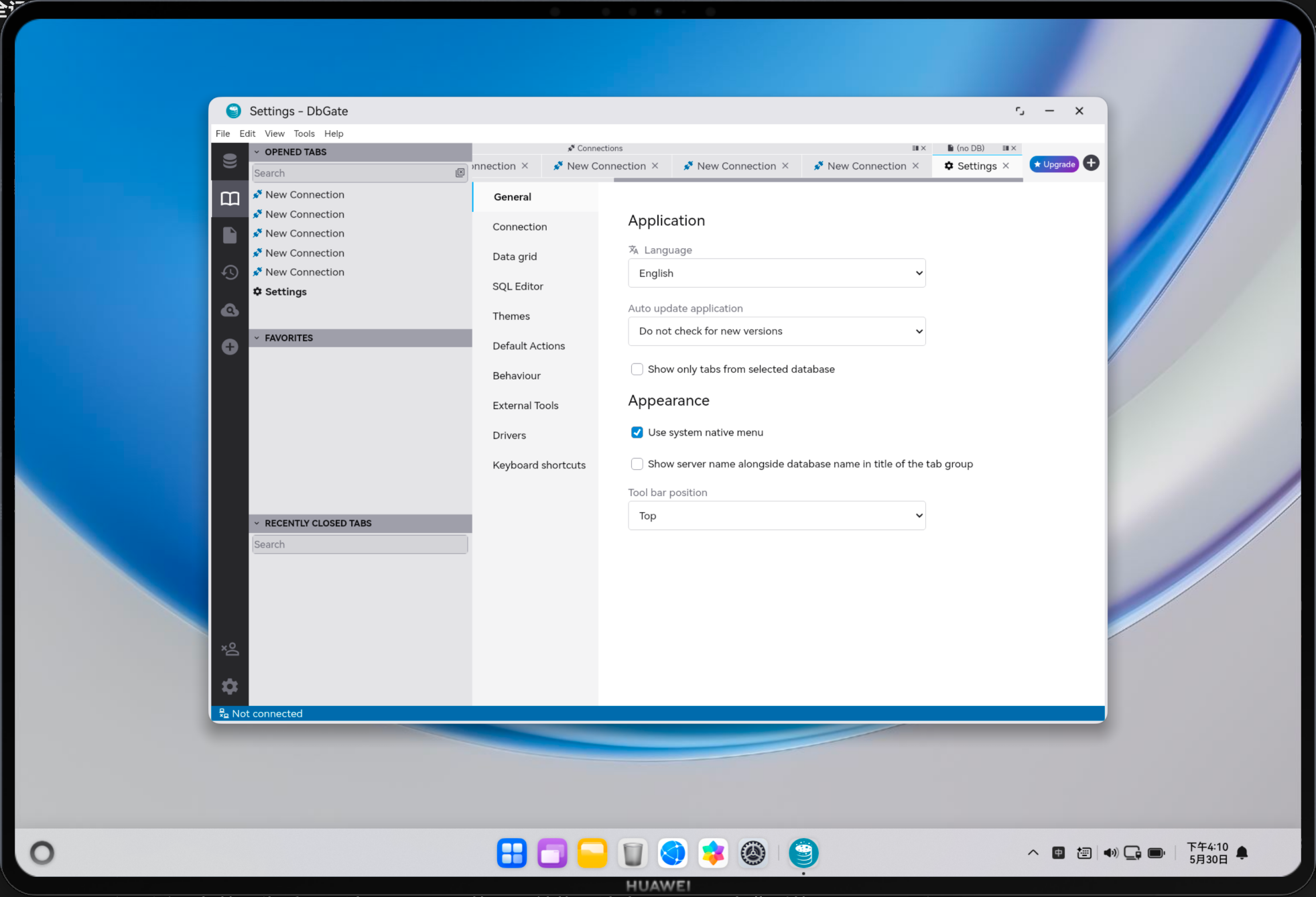This screenshot has width=1316, height=897.
Task: Click the icon inside the Opened Tabs search box
Action: 460,173
